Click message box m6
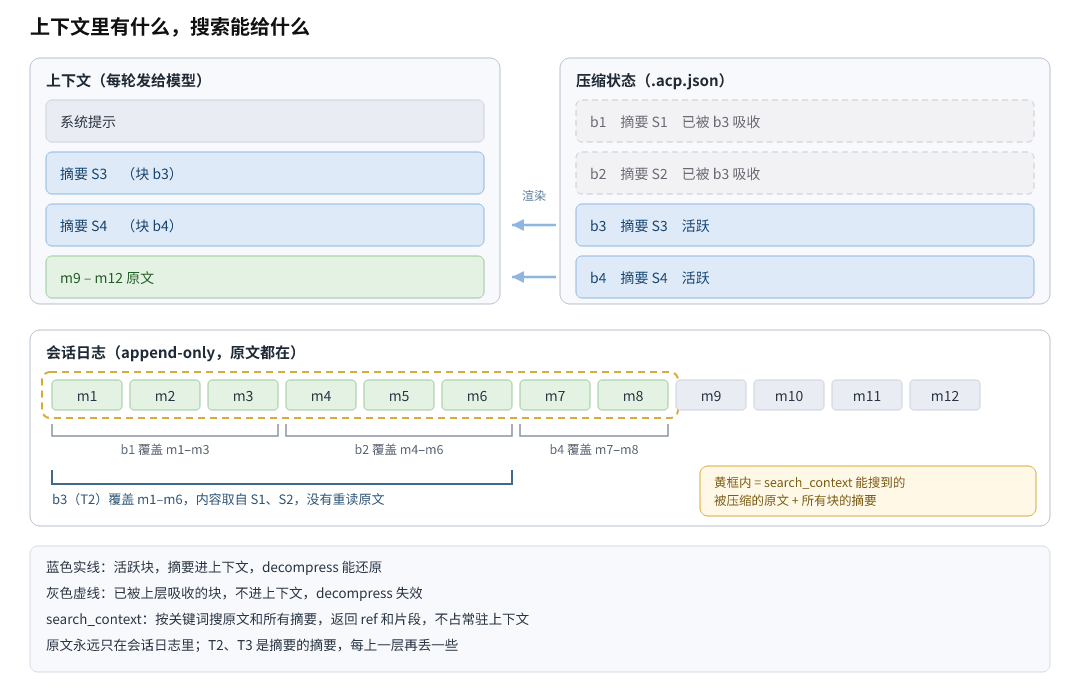 (x=477, y=395)
